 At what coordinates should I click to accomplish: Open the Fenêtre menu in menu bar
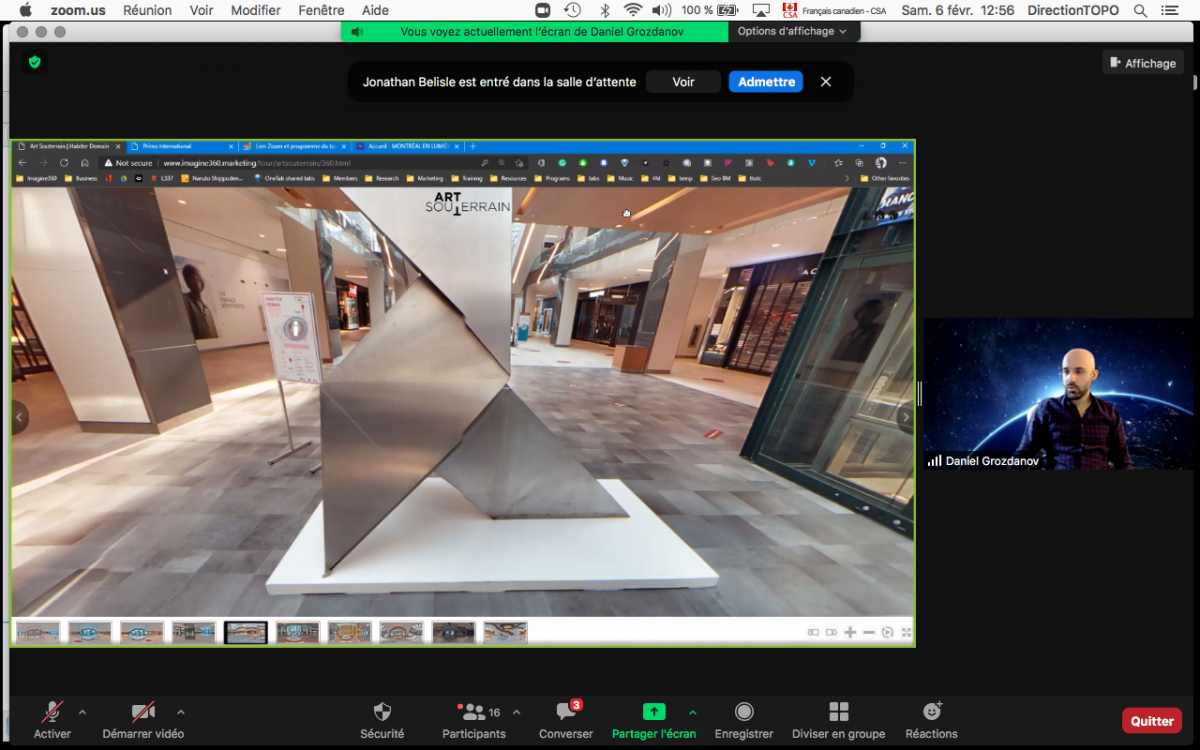pyautogui.click(x=321, y=10)
